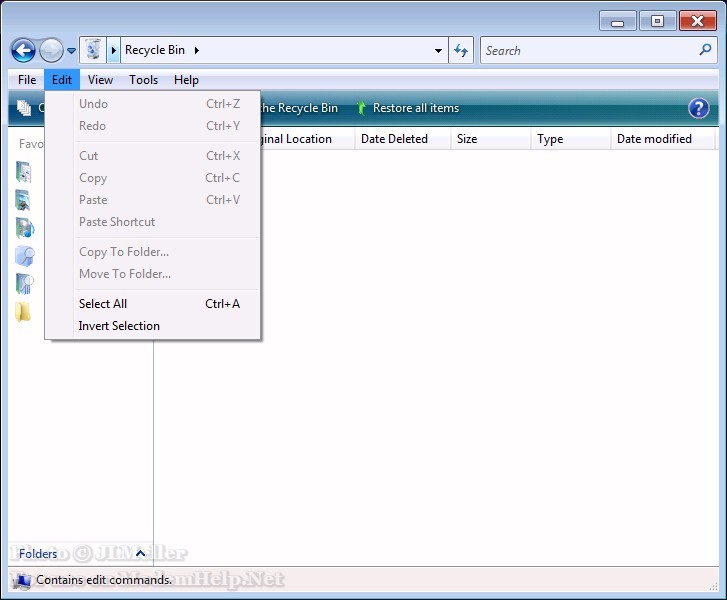Click the disabled Paste entry
Screen dimensions: 727x600
click(x=153, y=200)
